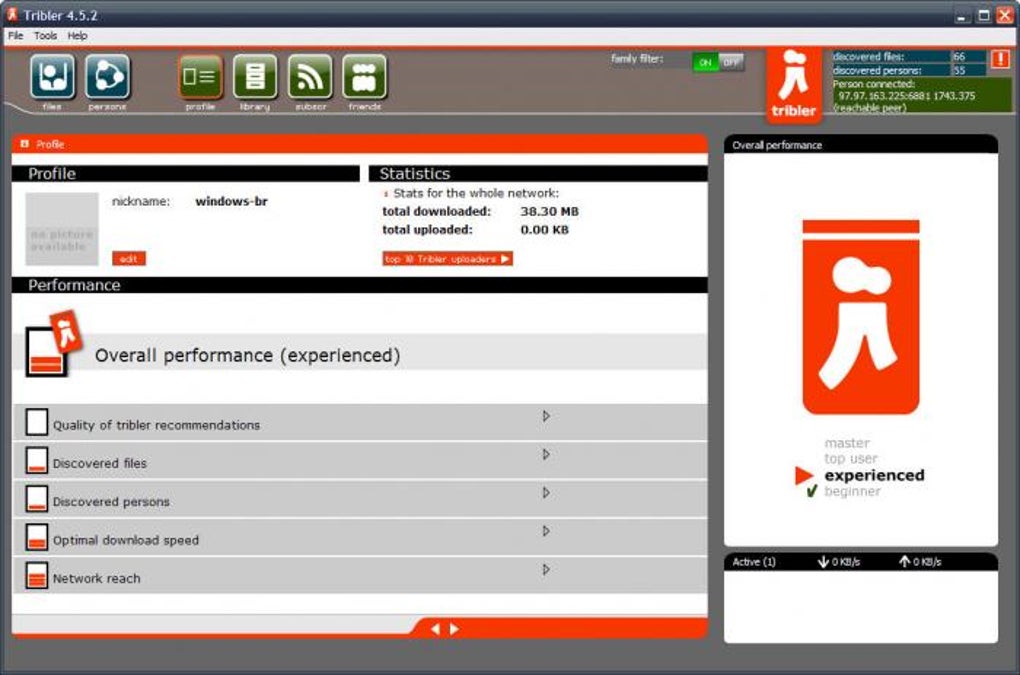Click the red experienced level arrow
Image resolution: width=1020 pixels, height=675 pixels.
(804, 475)
